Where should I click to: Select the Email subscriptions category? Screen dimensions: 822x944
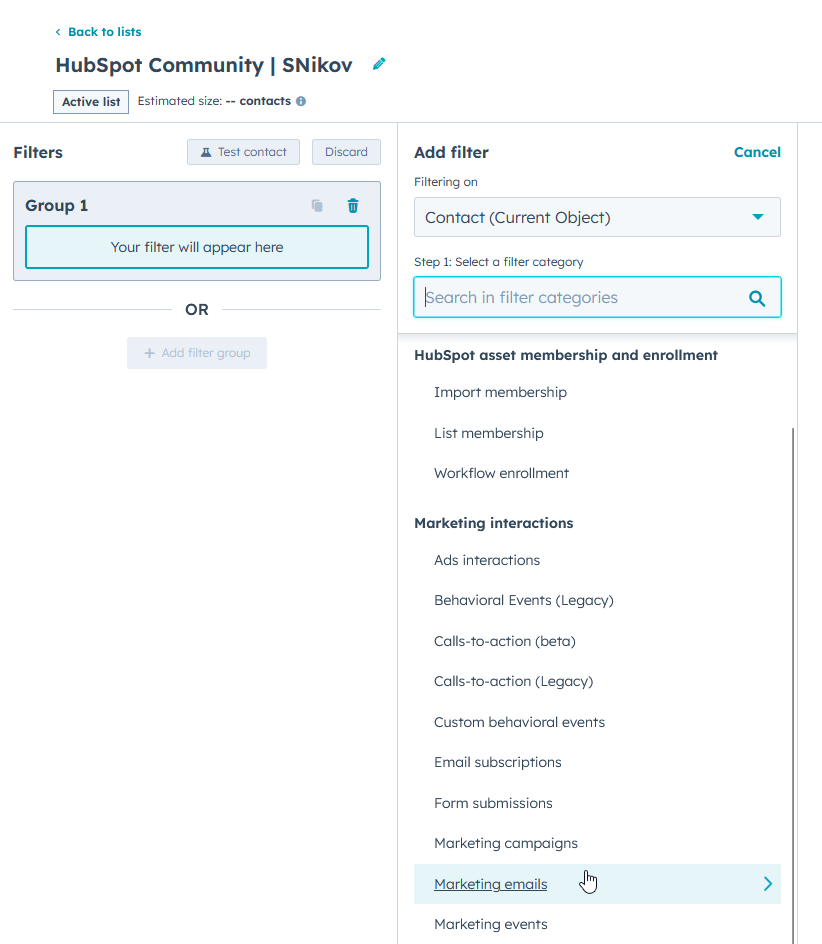pos(497,762)
